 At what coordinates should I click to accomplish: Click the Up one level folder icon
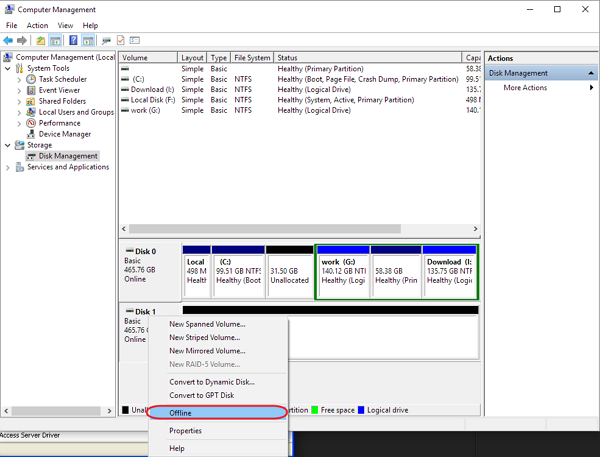(x=41, y=40)
